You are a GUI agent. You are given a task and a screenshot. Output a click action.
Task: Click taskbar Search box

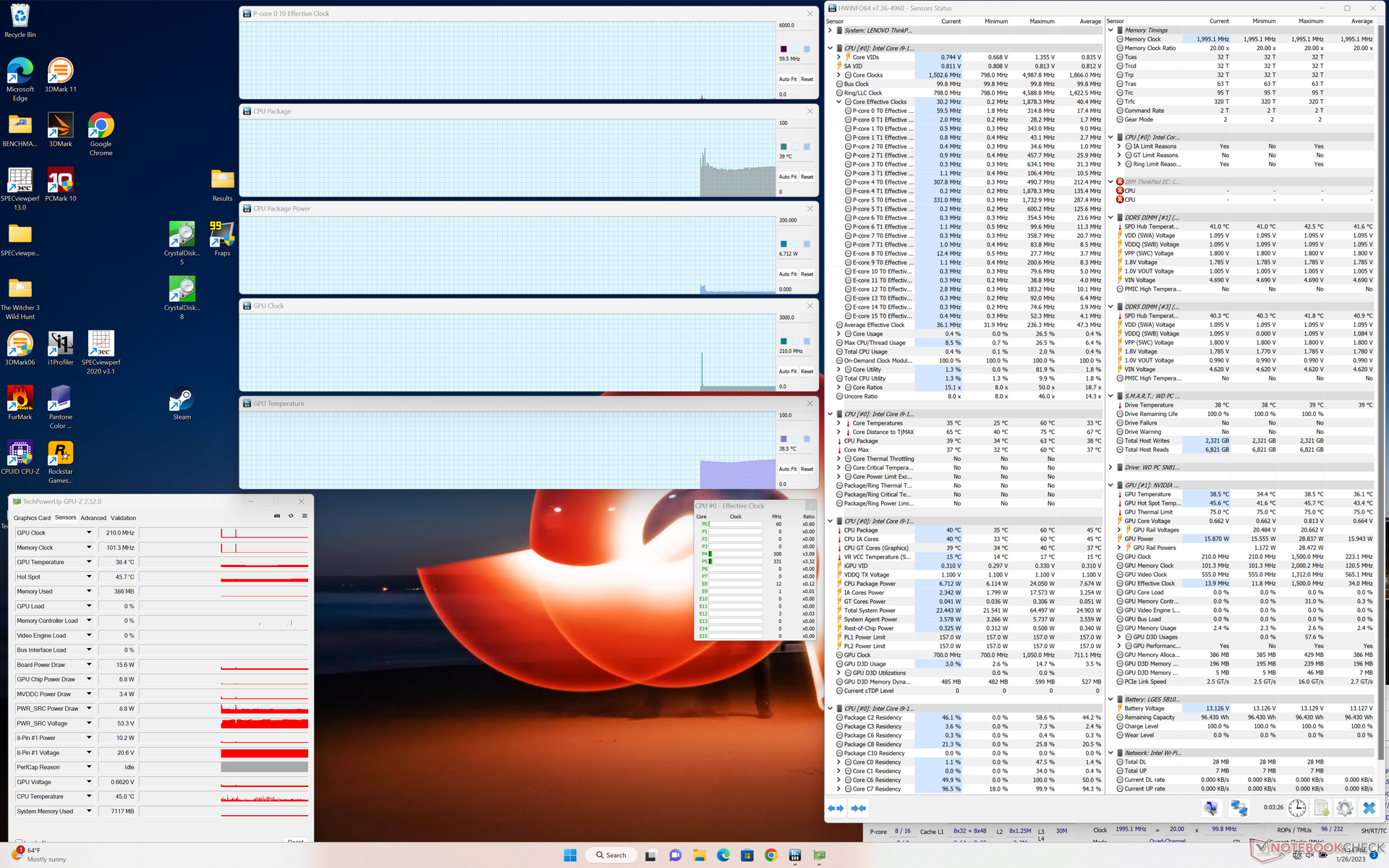pos(611,855)
